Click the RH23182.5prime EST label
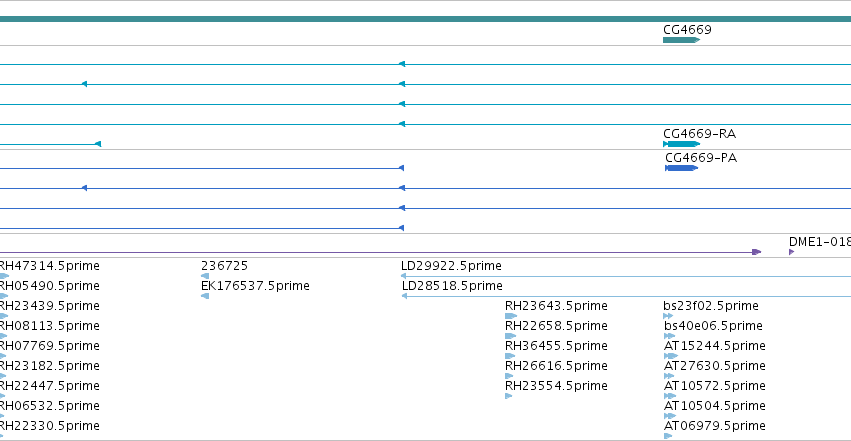Screen dimensions: 851x441 pyautogui.click(x=50, y=366)
